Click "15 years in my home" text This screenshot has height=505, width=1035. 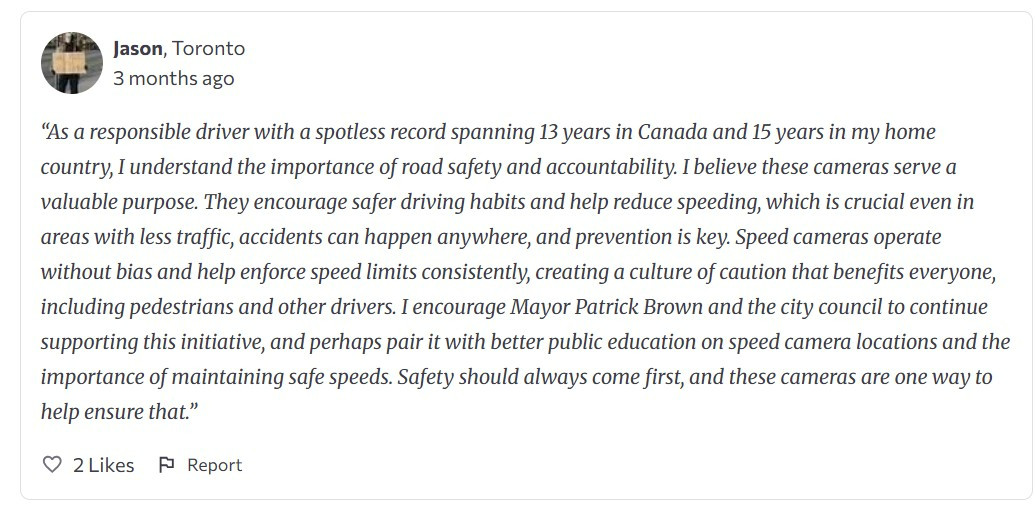[x=814, y=132]
